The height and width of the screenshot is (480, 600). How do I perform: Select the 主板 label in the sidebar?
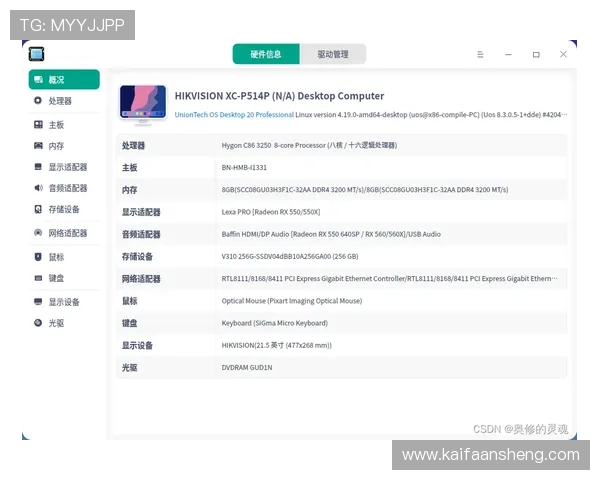[x=56, y=125]
